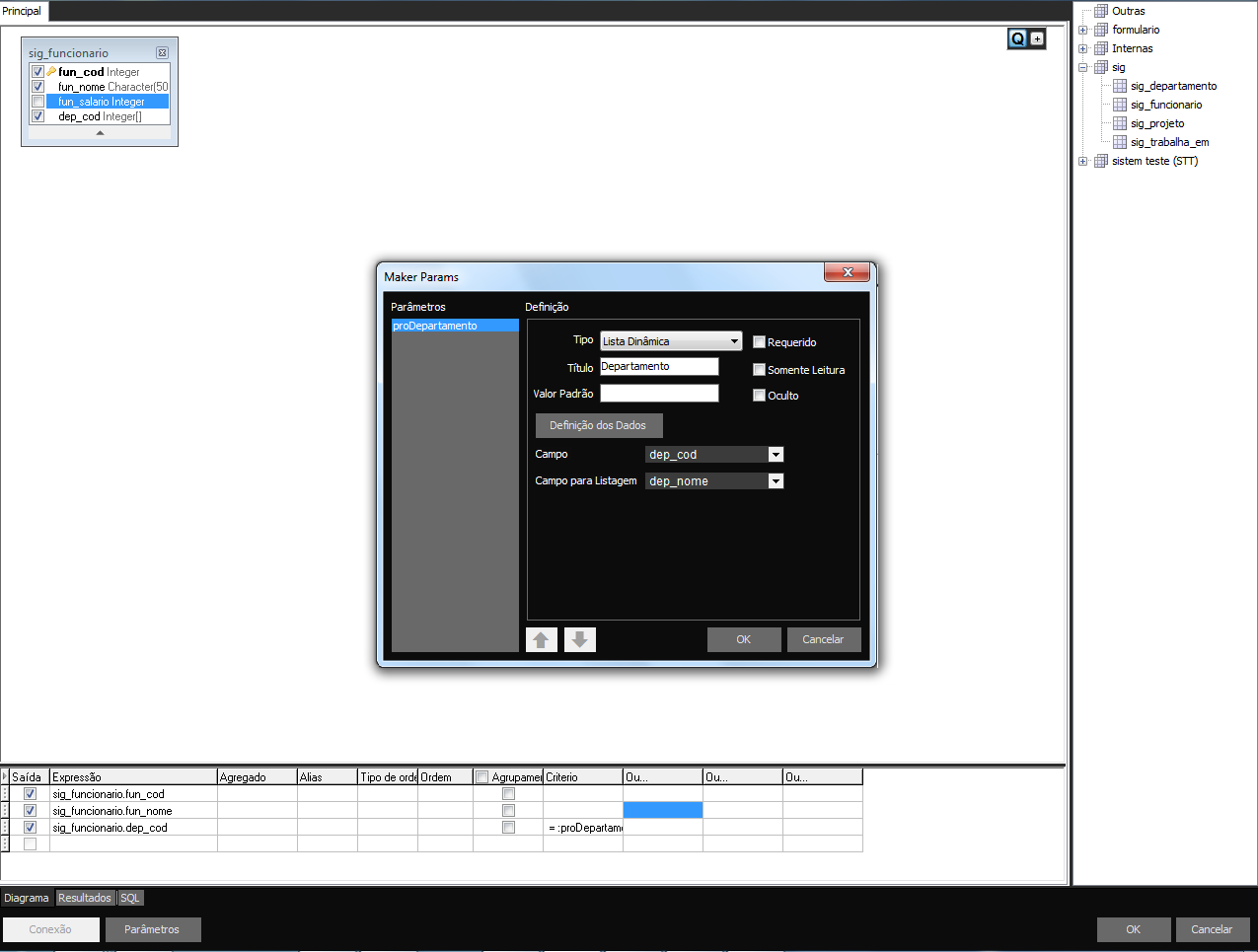
Task: Click the Parâmetros button at bottom
Action: coord(152,929)
